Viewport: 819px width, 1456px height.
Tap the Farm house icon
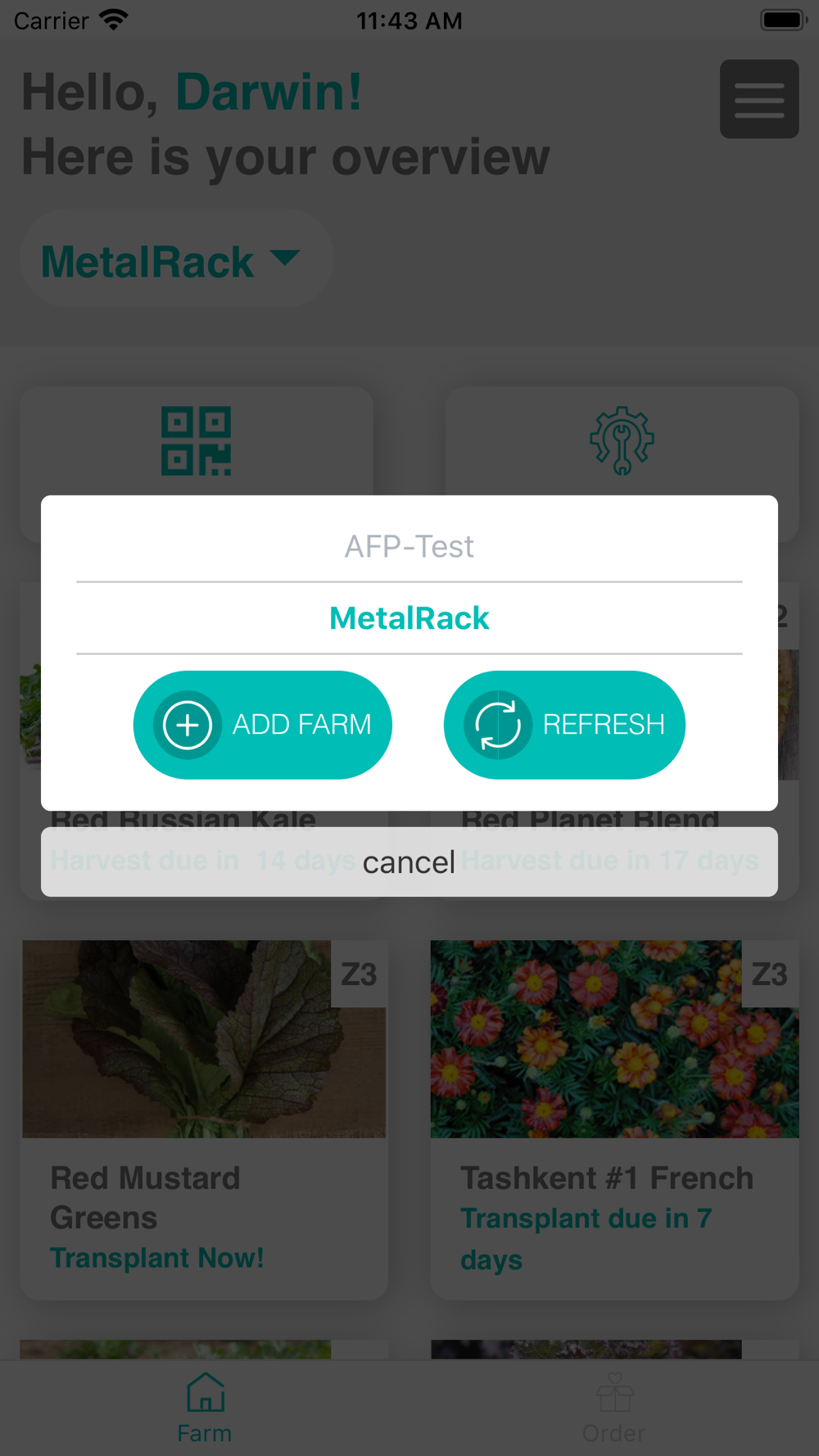205,1392
